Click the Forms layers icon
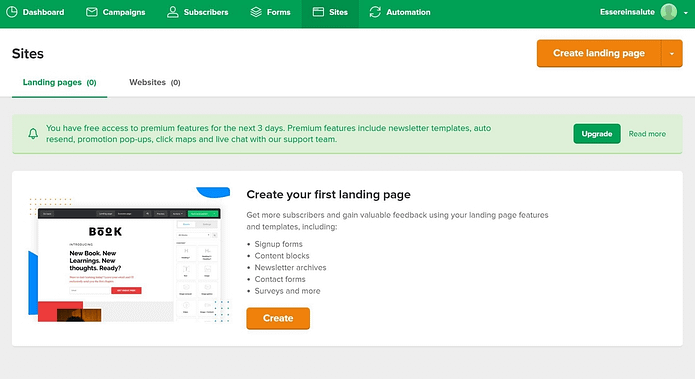 click(x=256, y=12)
